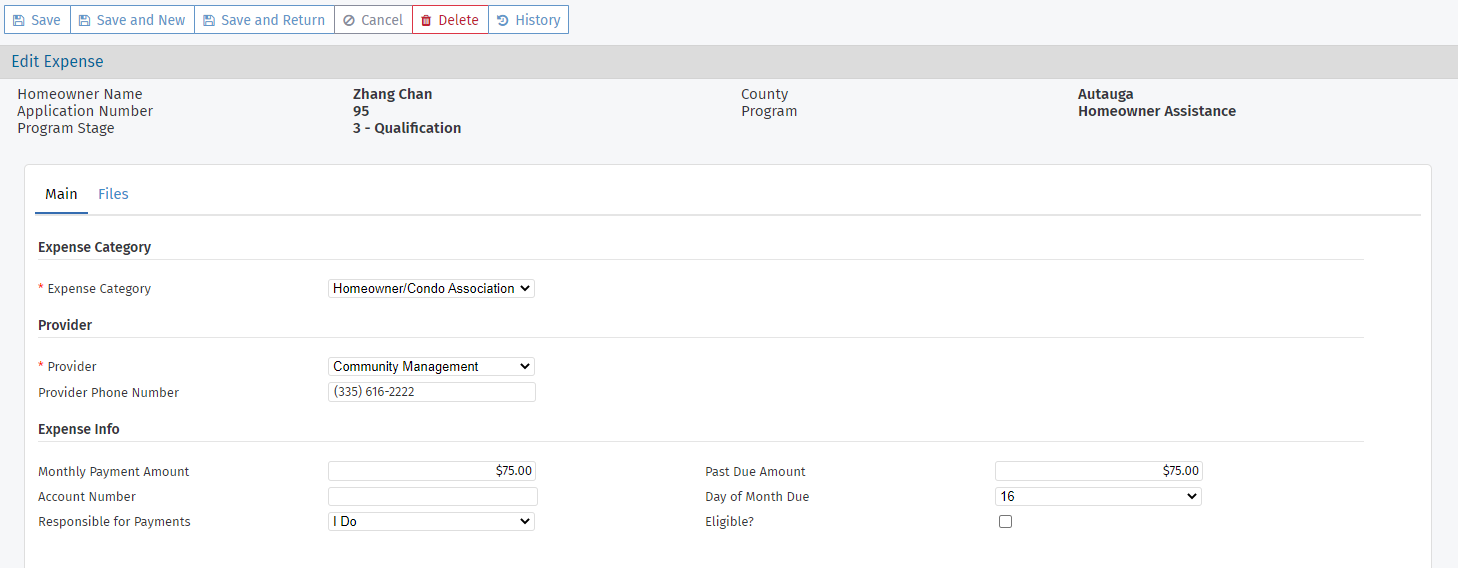Click into the Account Number field
Image resolution: width=1458 pixels, height=568 pixels.
click(432, 497)
